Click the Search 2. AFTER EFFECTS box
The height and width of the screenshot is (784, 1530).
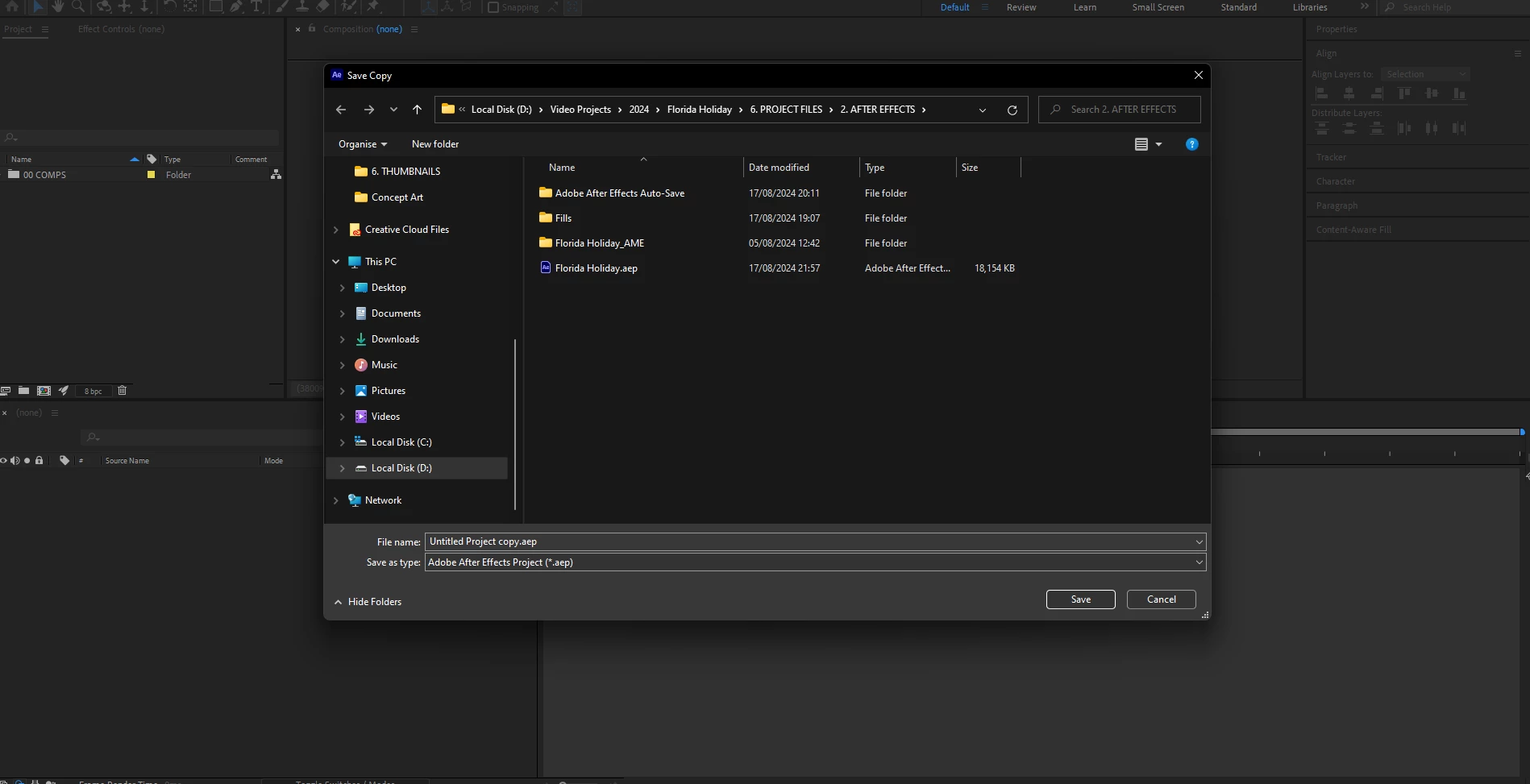point(1120,110)
